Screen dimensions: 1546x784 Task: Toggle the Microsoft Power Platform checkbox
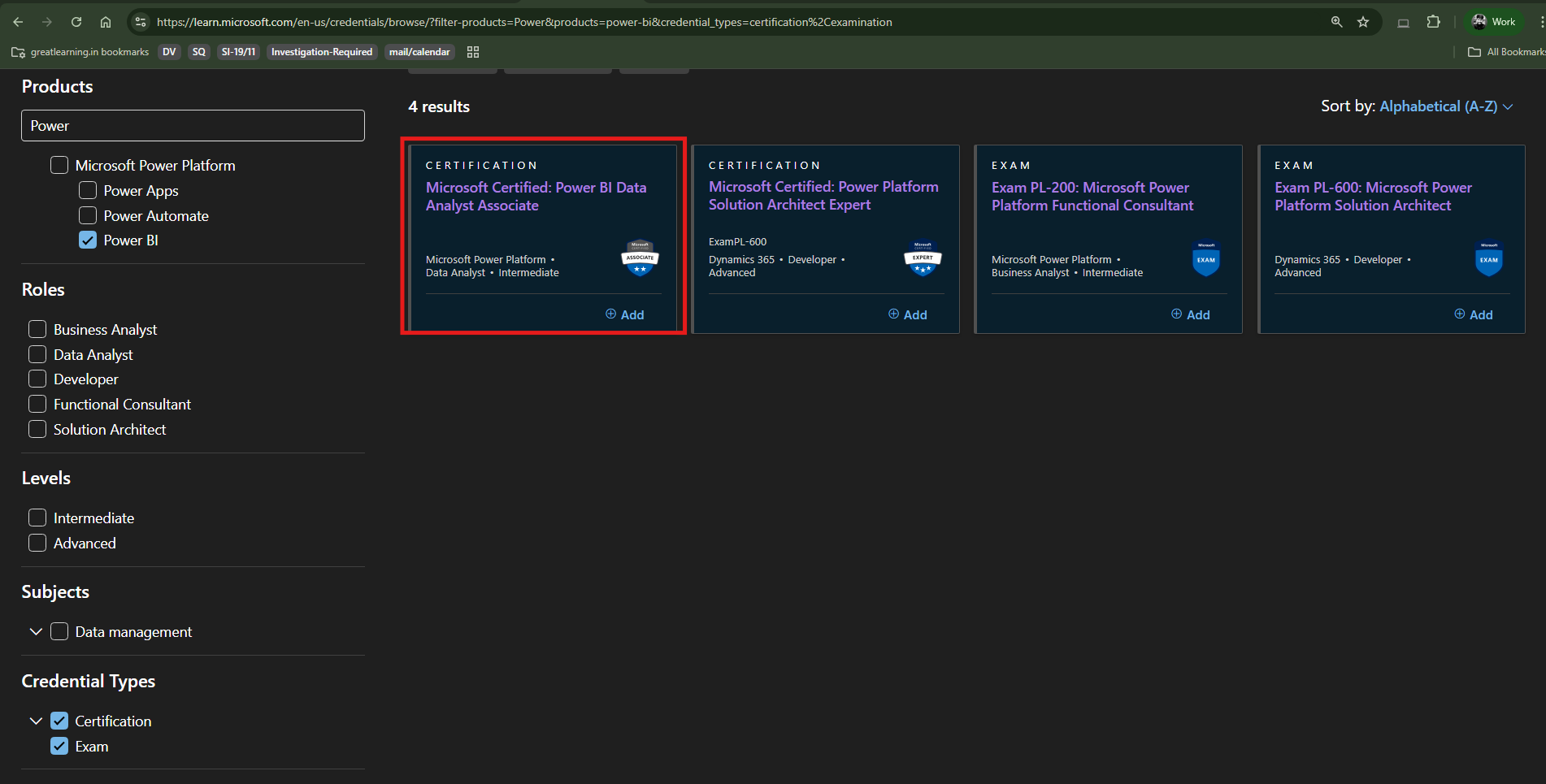tap(59, 165)
